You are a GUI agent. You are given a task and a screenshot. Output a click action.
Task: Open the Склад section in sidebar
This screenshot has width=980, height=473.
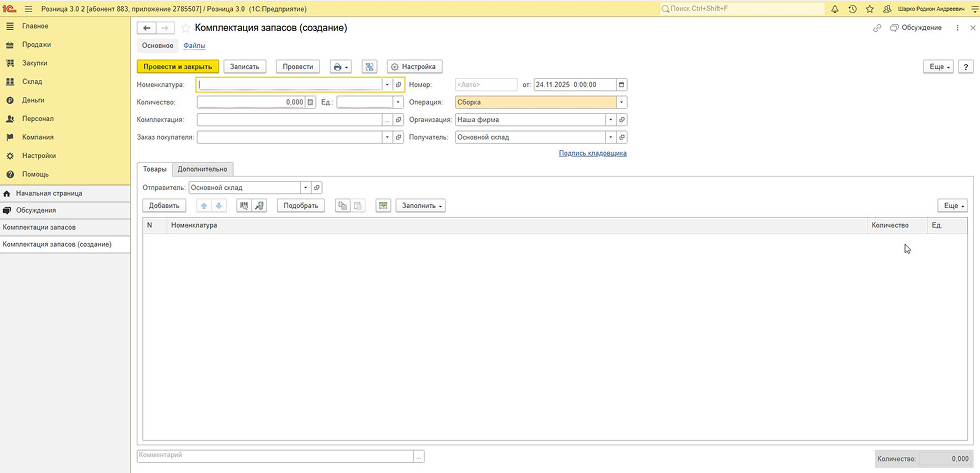click(x=32, y=81)
